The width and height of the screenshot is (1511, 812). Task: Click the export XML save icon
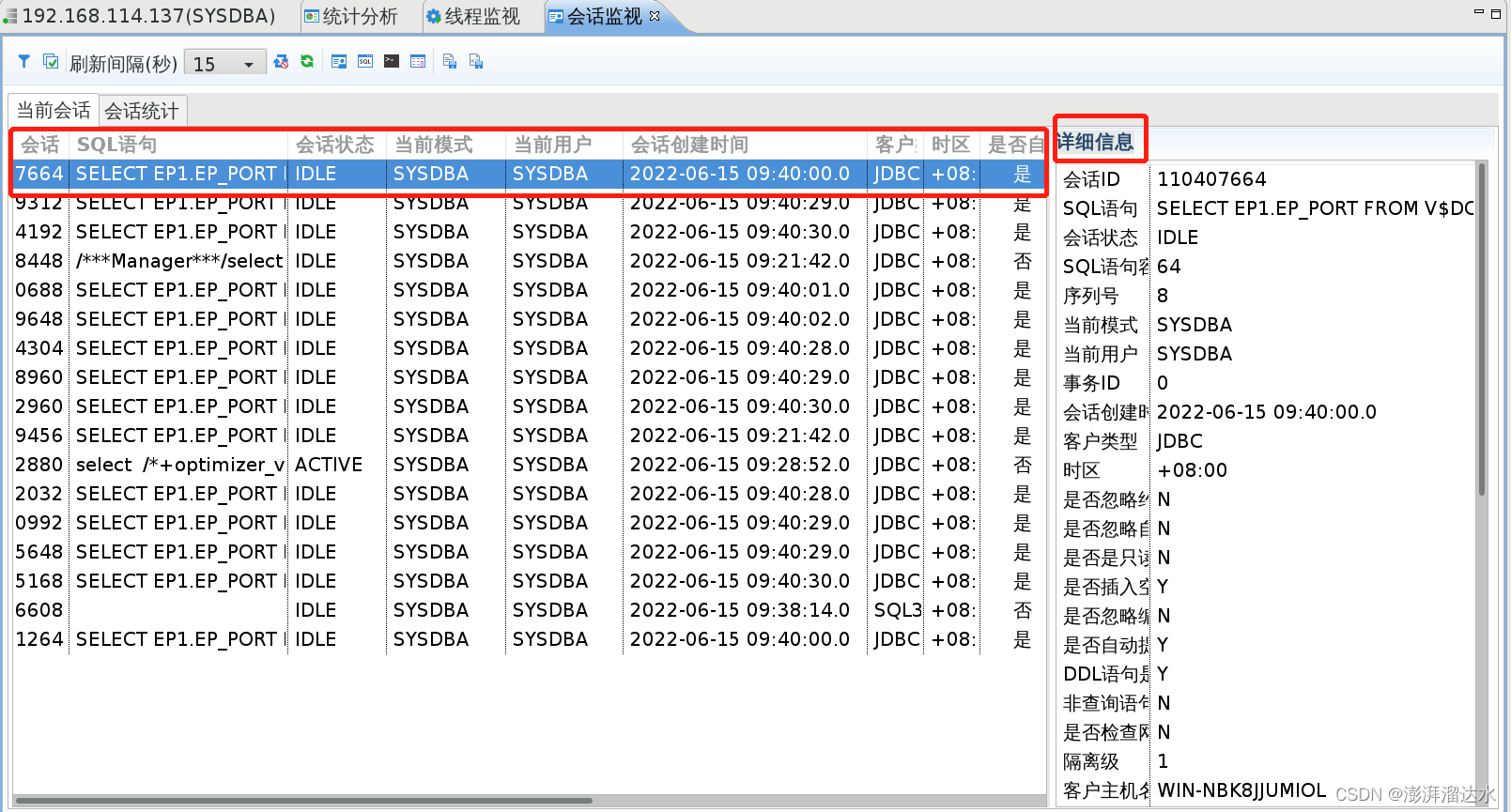click(x=476, y=62)
